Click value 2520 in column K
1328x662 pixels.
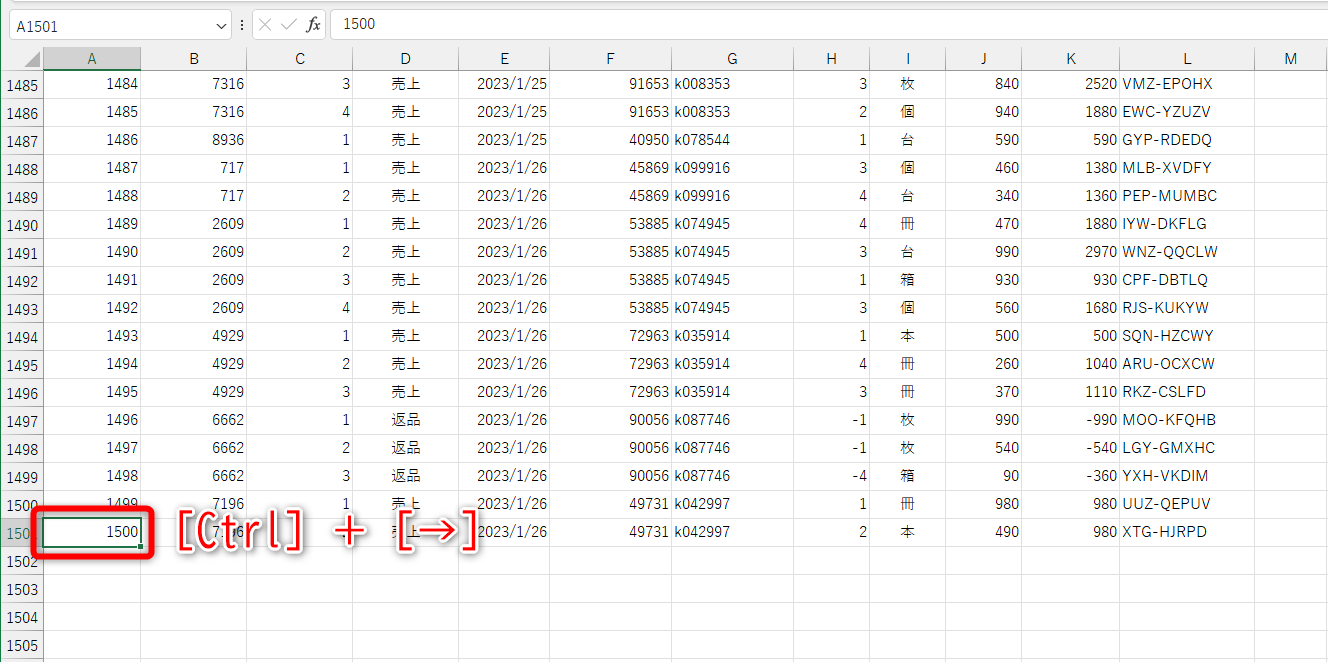point(1071,84)
